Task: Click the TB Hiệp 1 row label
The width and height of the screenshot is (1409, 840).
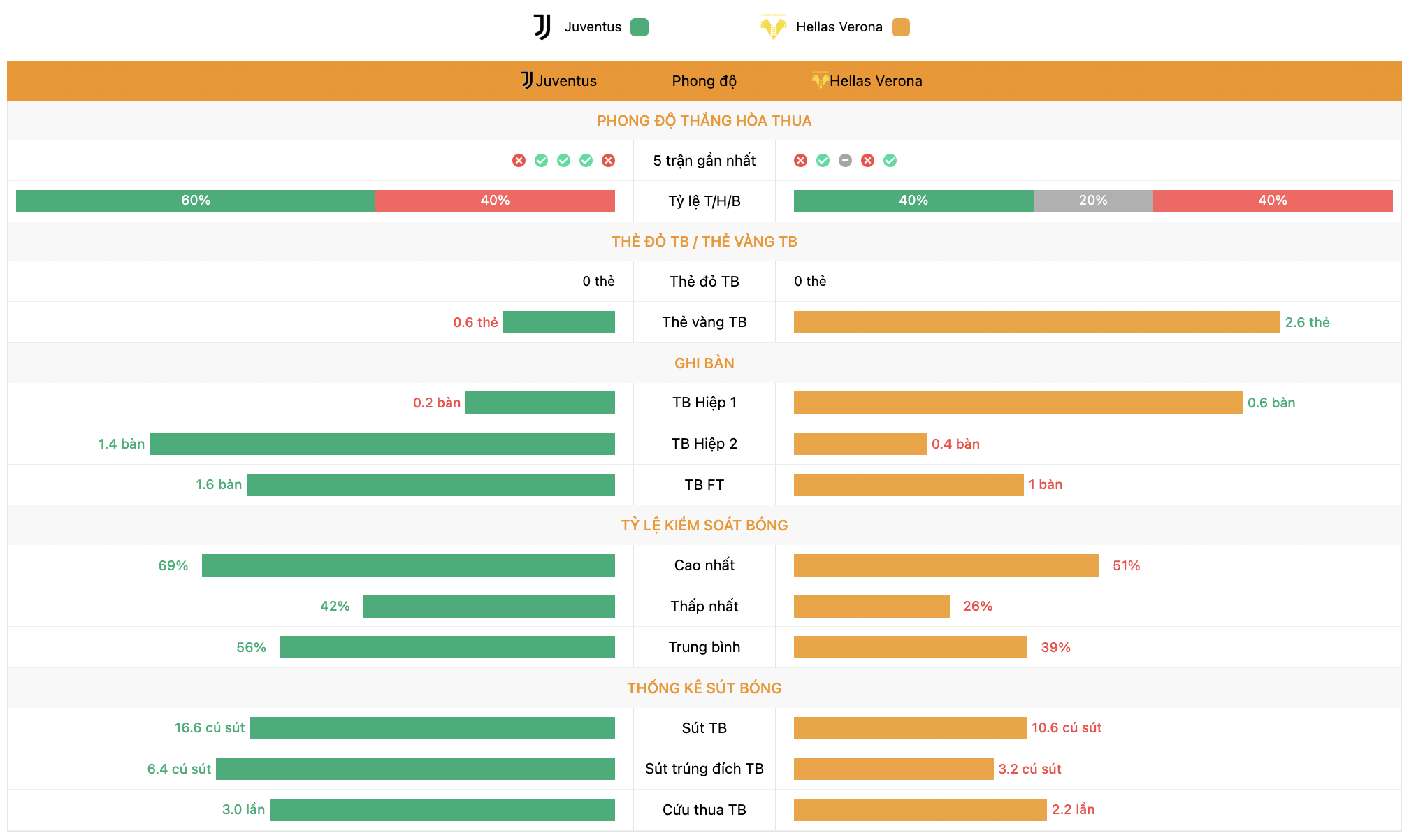Action: pos(704,403)
